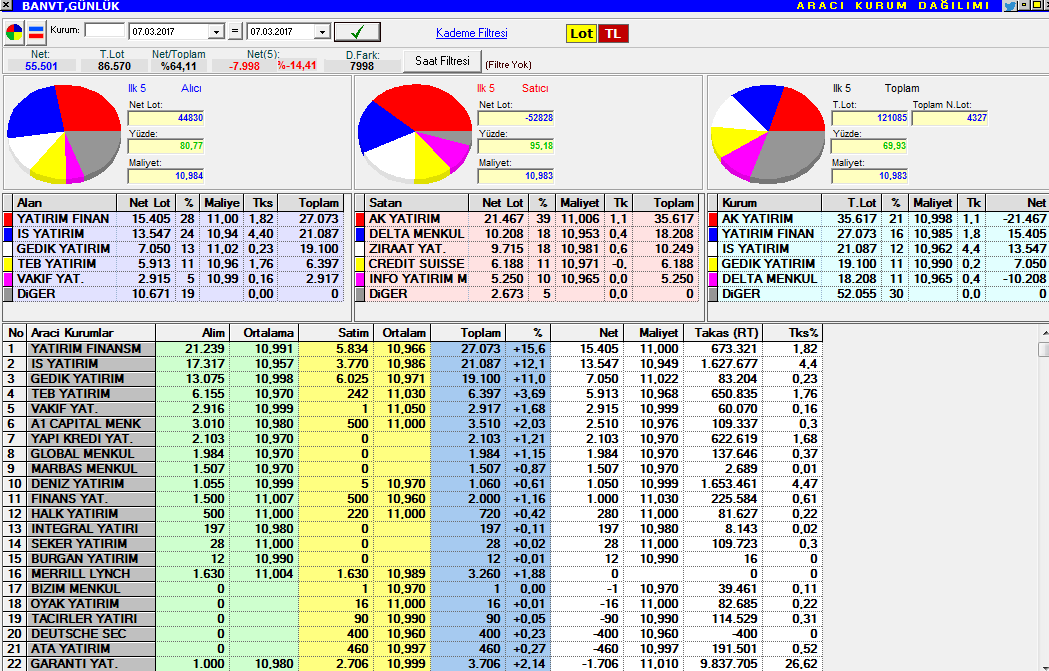Select the BIZIM MENKUL row
The width and height of the screenshot is (1049, 671).
tap(413, 589)
